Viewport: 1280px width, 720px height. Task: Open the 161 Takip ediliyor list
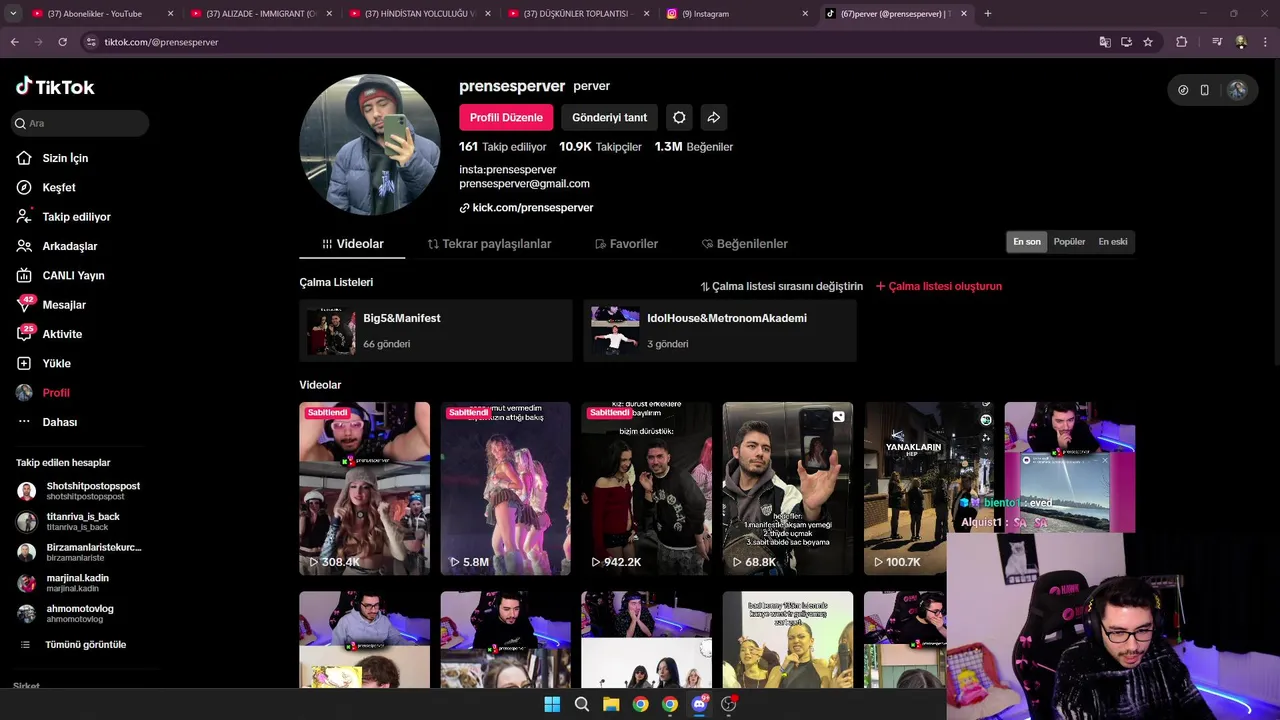point(503,146)
